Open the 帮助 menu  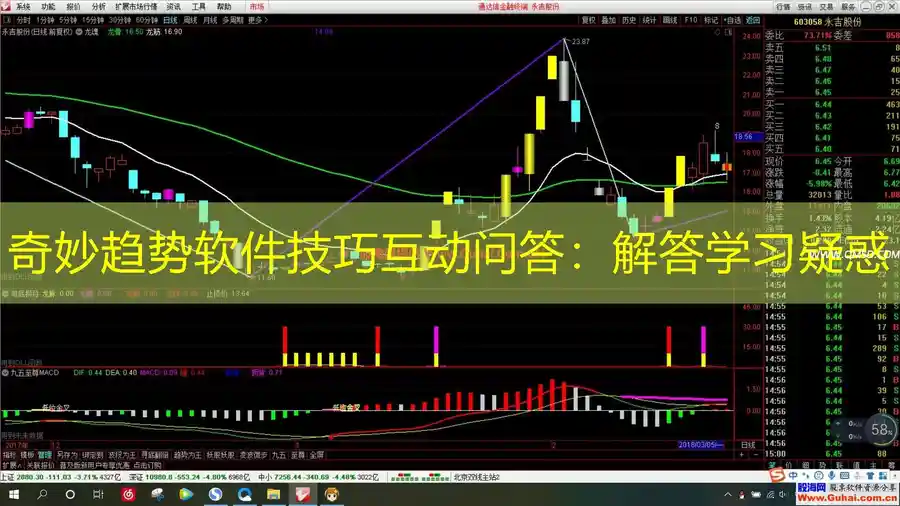[x=224, y=7]
